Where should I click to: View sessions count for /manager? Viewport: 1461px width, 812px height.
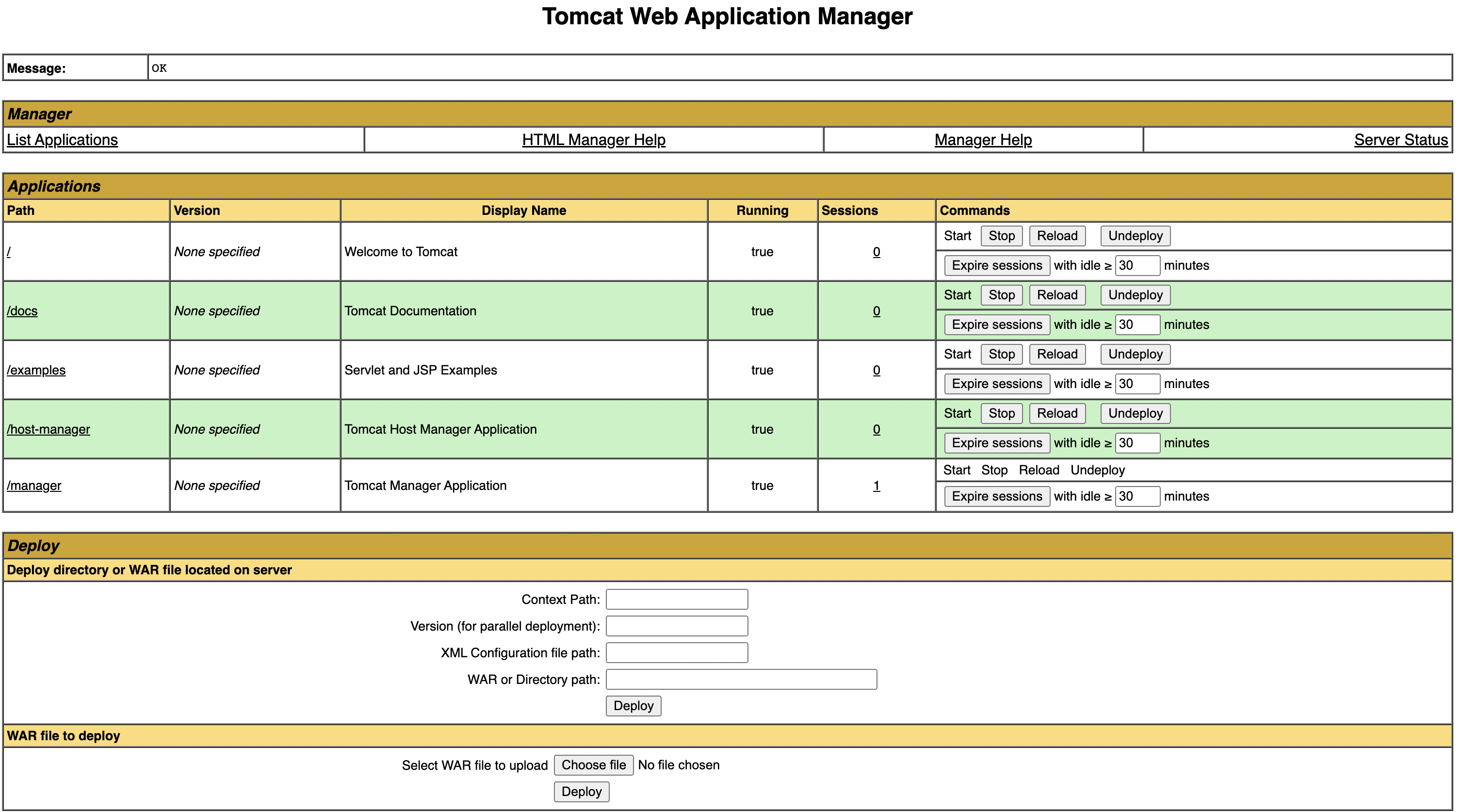point(876,486)
